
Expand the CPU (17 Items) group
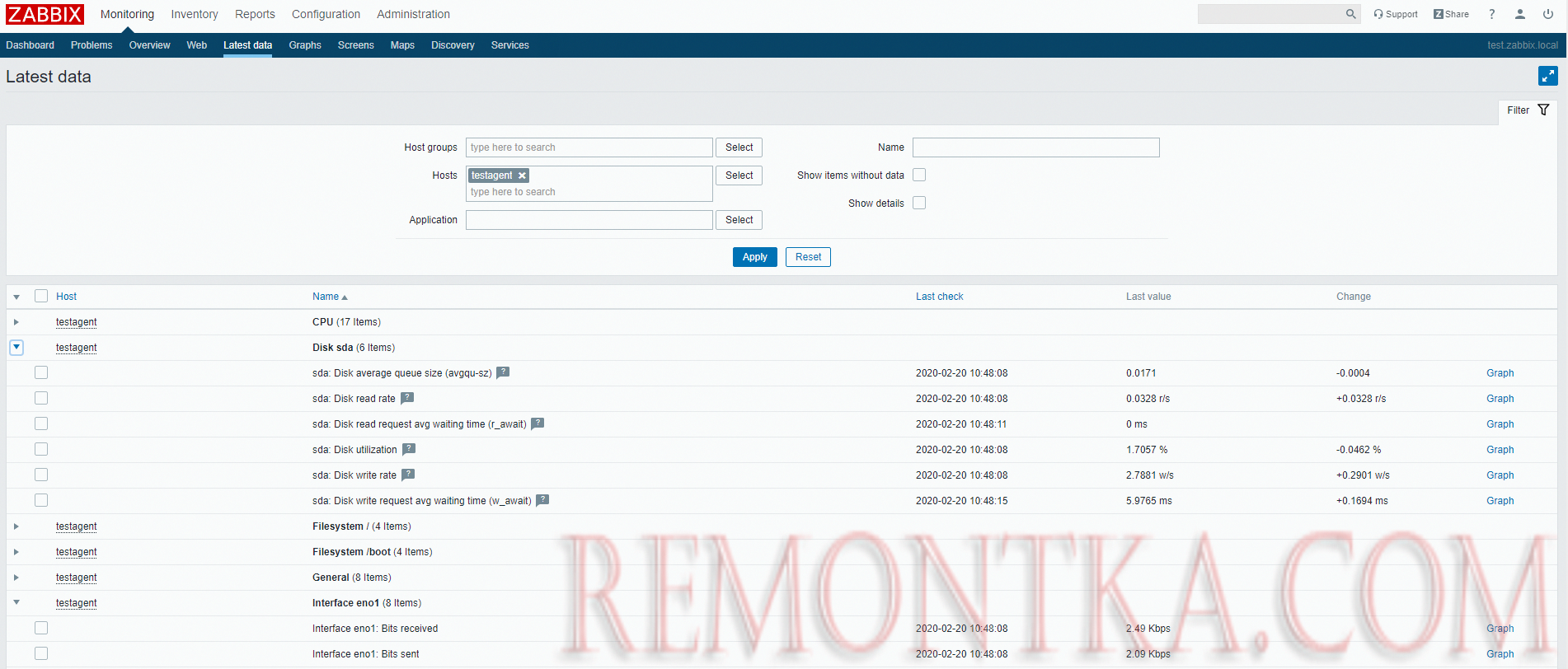click(16, 322)
